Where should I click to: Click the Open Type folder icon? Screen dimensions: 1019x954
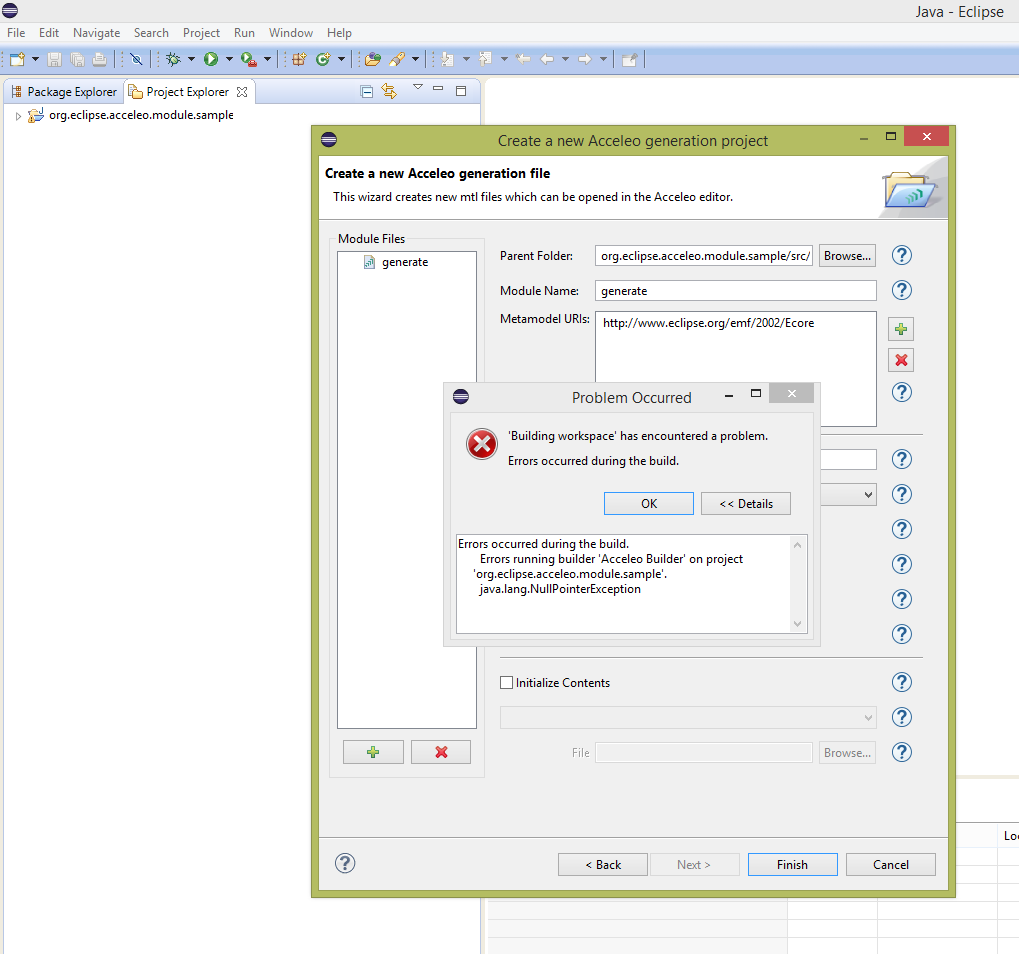372,59
